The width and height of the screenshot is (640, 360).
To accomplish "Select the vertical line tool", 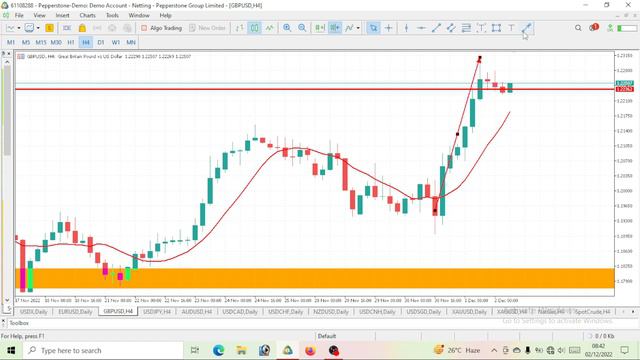I will [x=406, y=28].
